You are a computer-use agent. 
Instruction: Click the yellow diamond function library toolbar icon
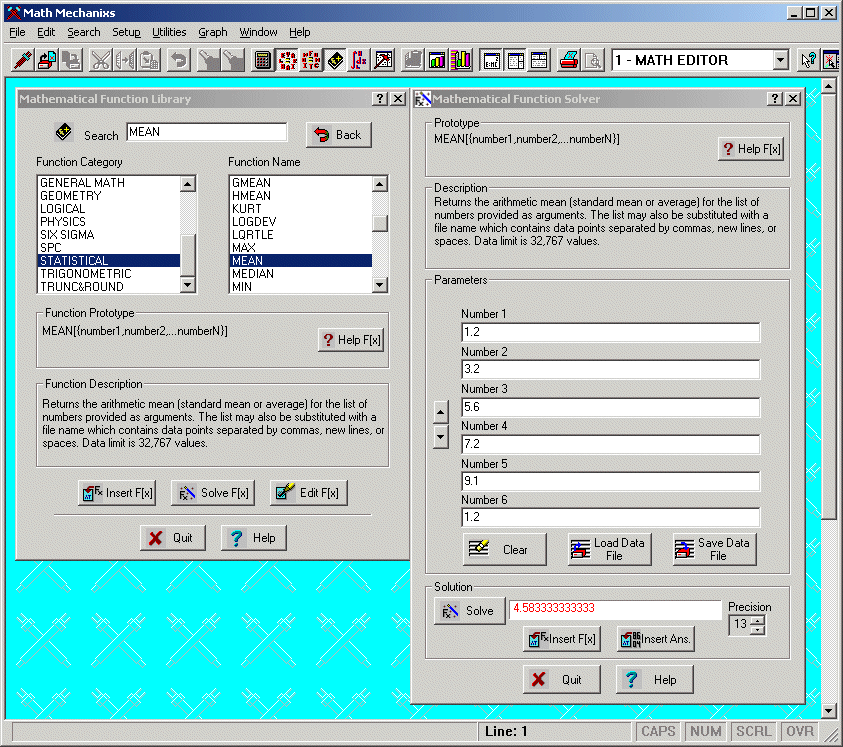tap(335, 60)
